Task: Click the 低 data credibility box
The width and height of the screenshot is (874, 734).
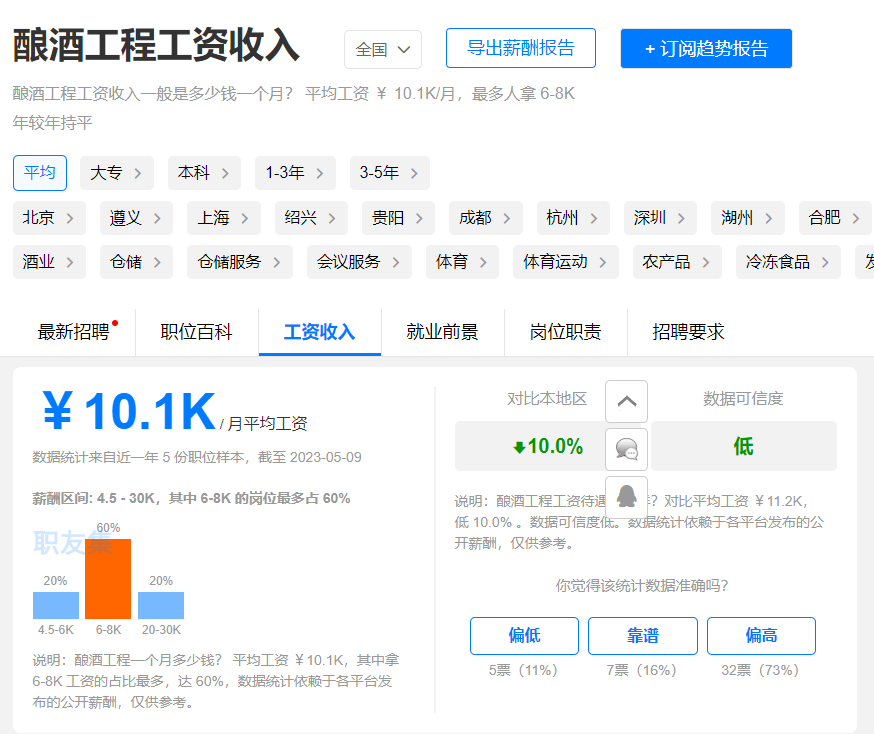Action: point(744,446)
